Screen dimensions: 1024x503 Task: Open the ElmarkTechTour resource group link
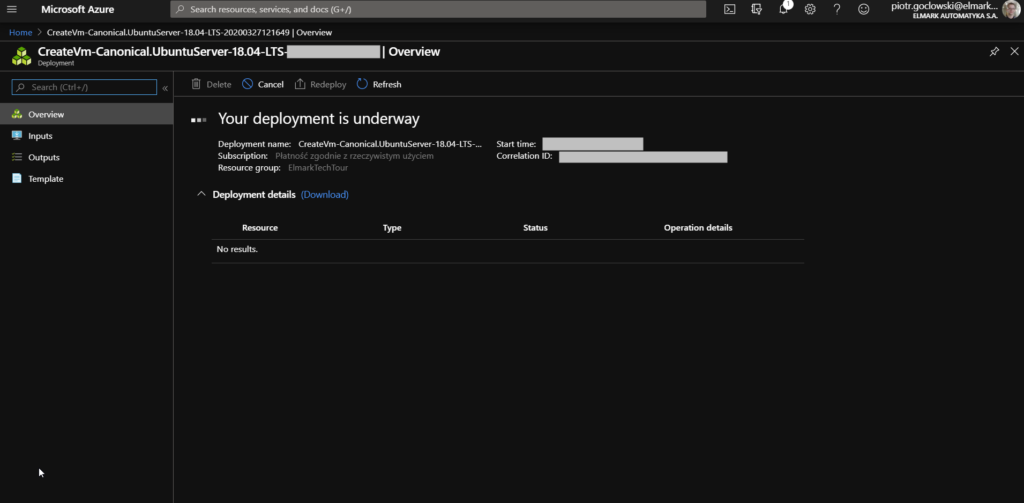click(318, 168)
